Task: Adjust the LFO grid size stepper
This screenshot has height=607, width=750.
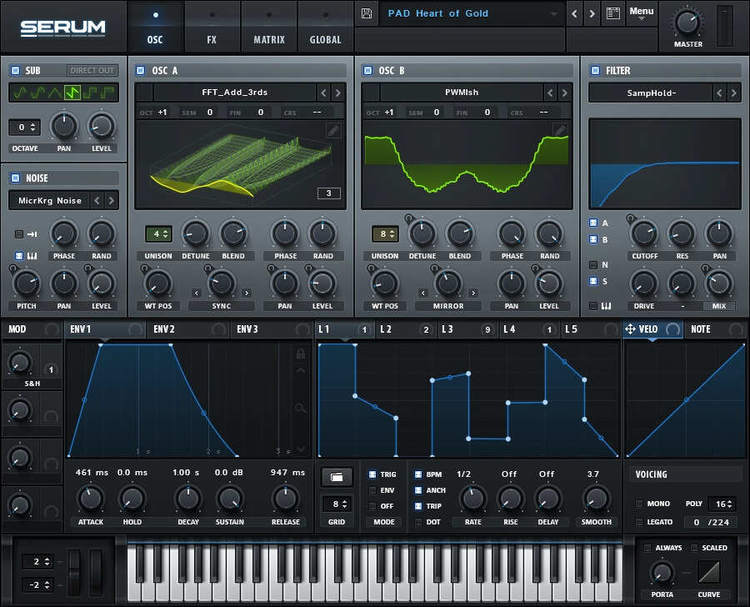Action: click(337, 504)
